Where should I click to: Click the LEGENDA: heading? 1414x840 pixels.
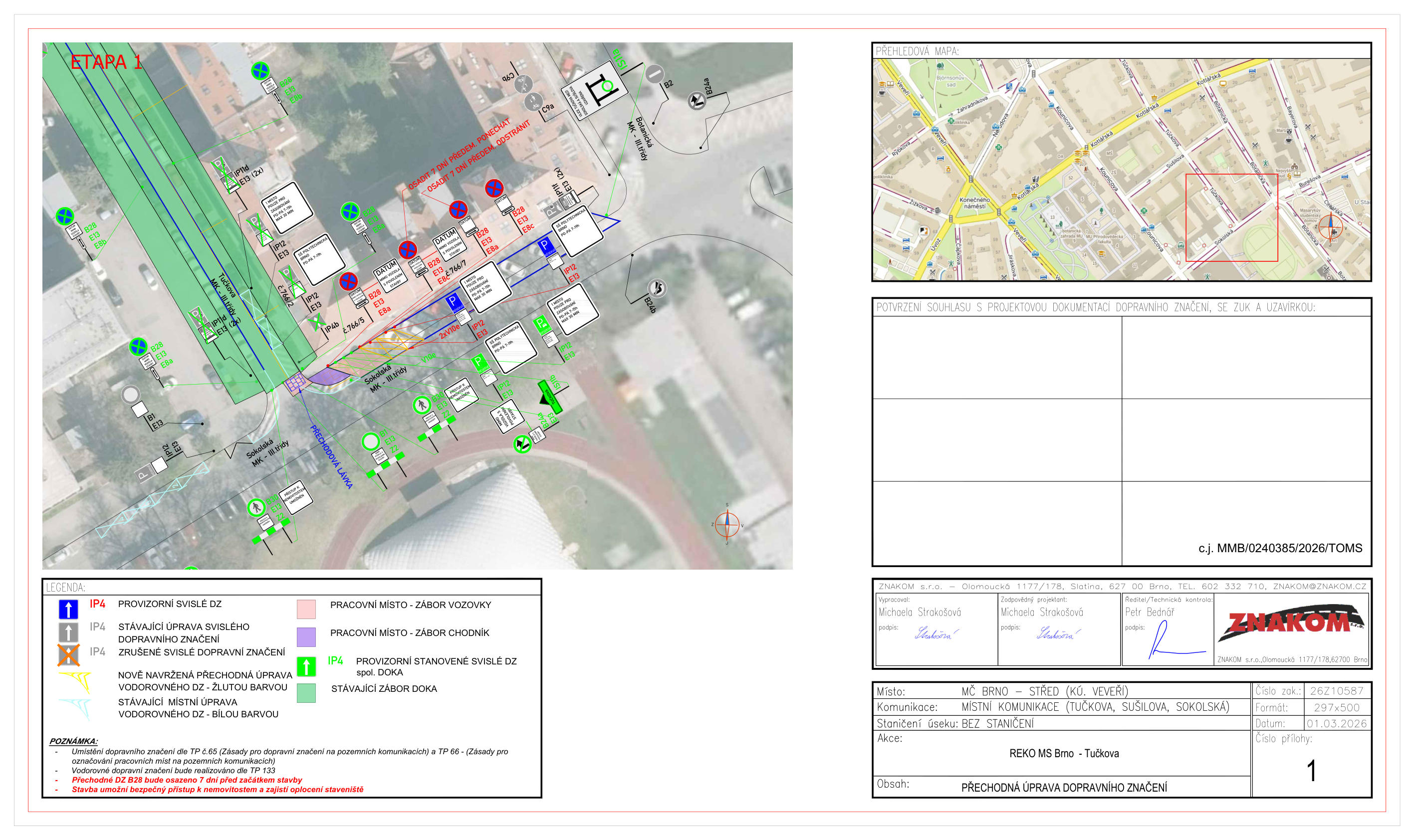click(66, 588)
